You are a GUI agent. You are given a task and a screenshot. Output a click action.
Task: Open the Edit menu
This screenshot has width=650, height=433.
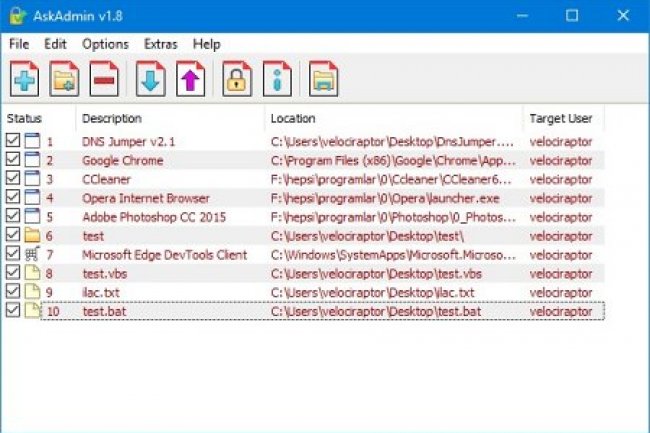point(55,45)
